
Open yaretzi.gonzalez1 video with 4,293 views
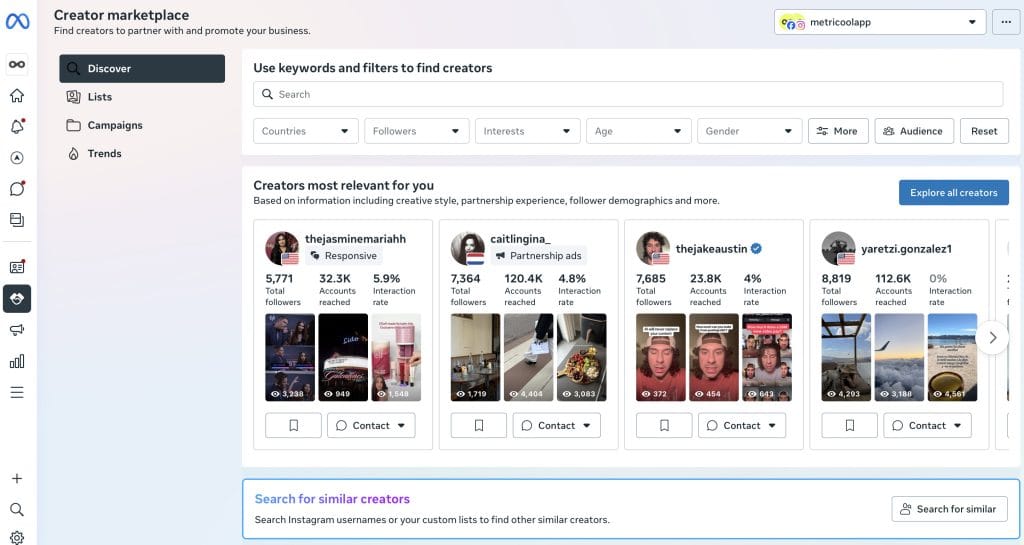click(846, 357)
